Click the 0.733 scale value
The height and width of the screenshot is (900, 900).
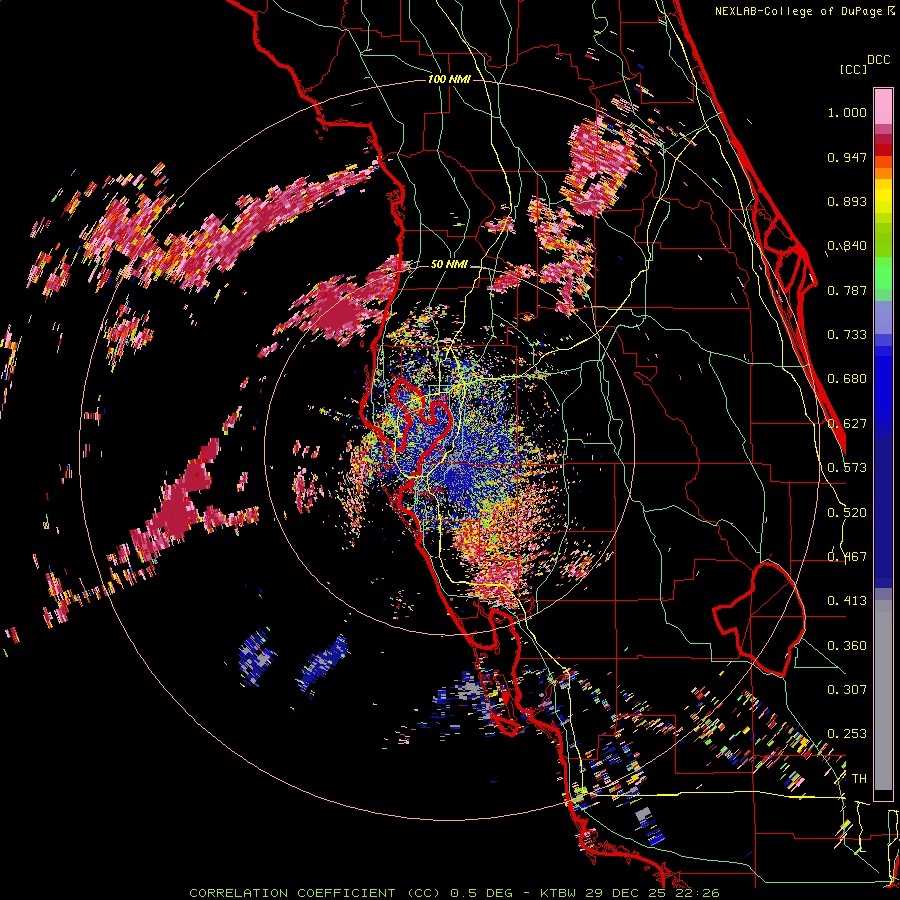[847, 335]
